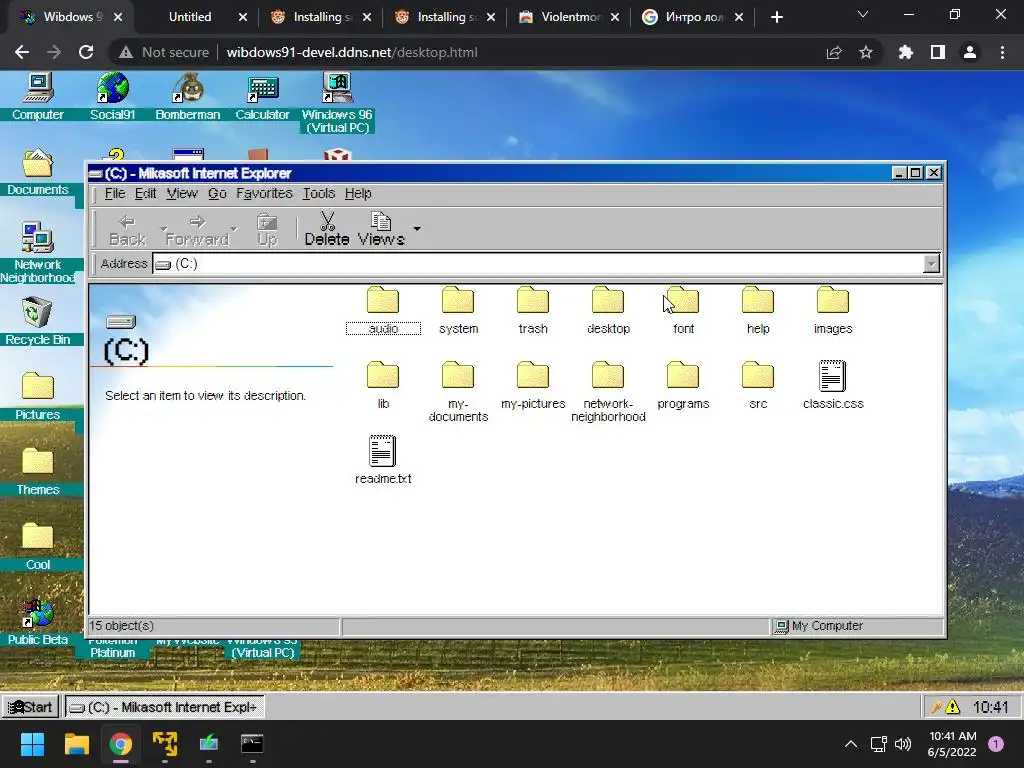This screenshot has height=768, width=1024.
Task: Bookmark this page with star icon
Action: pyautogui.click(x=866, y=52)
